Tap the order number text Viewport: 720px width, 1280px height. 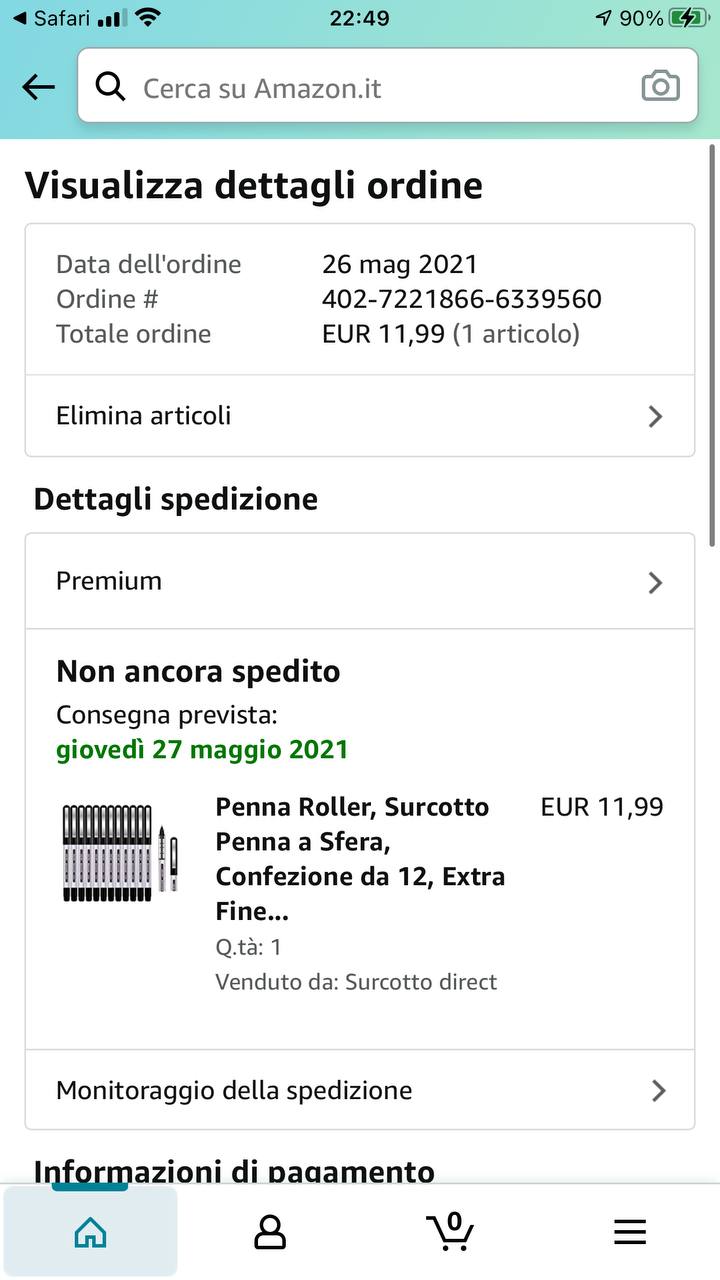[461, 299]
